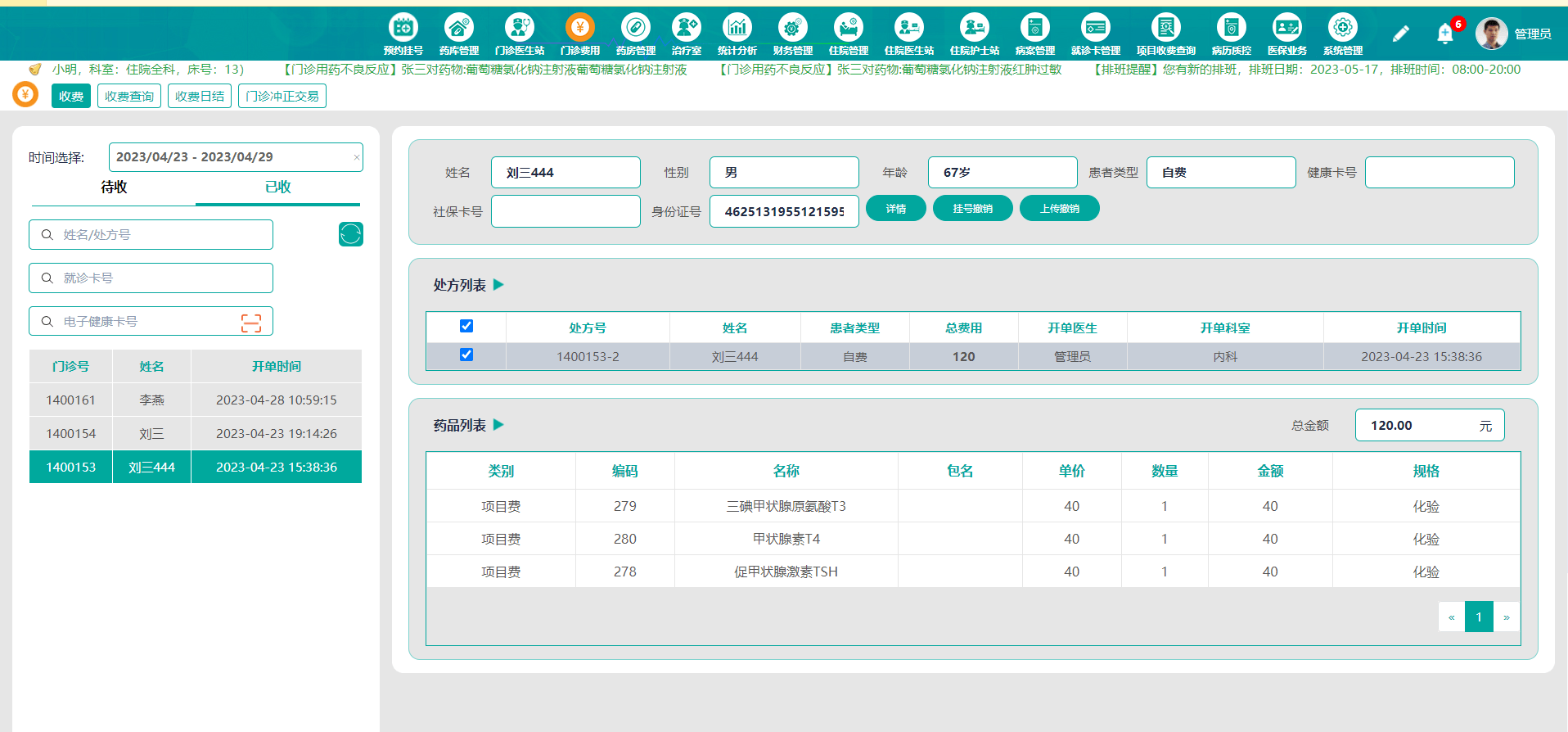Uncheck the checkbox for prescription 1400153-2

466,355
